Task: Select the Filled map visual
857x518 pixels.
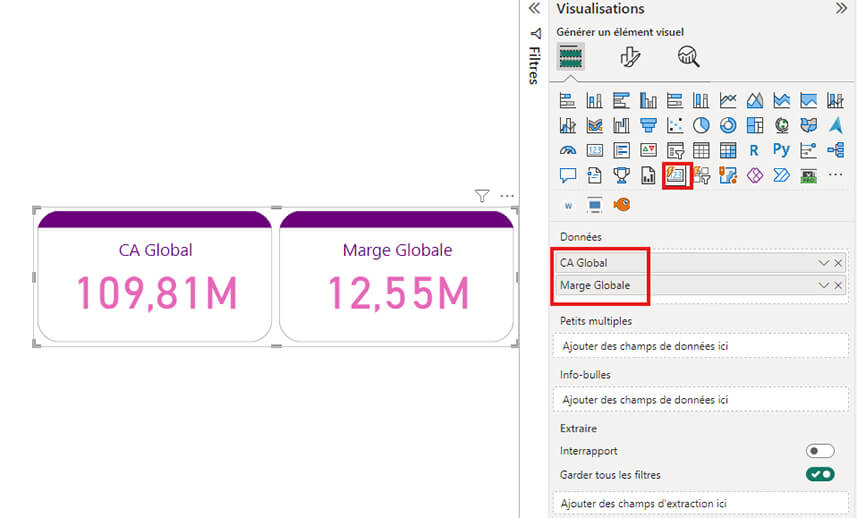Action: pyautogui.click(x=808, y=126)
